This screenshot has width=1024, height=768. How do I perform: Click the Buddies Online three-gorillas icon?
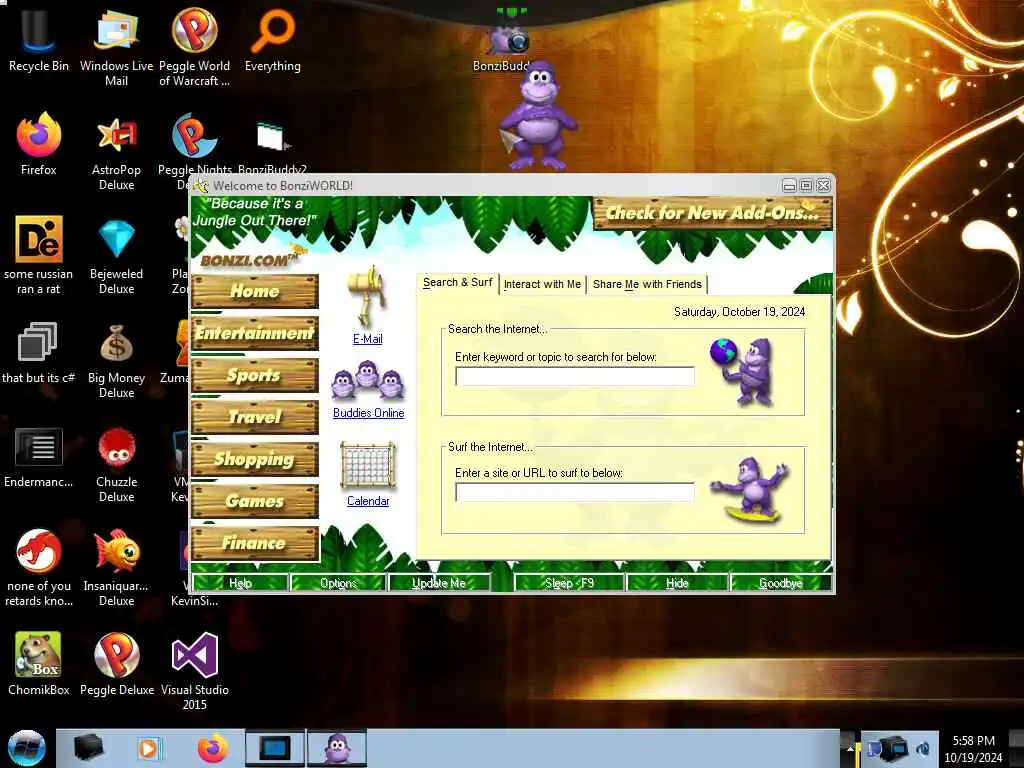(x=368, y=381)
